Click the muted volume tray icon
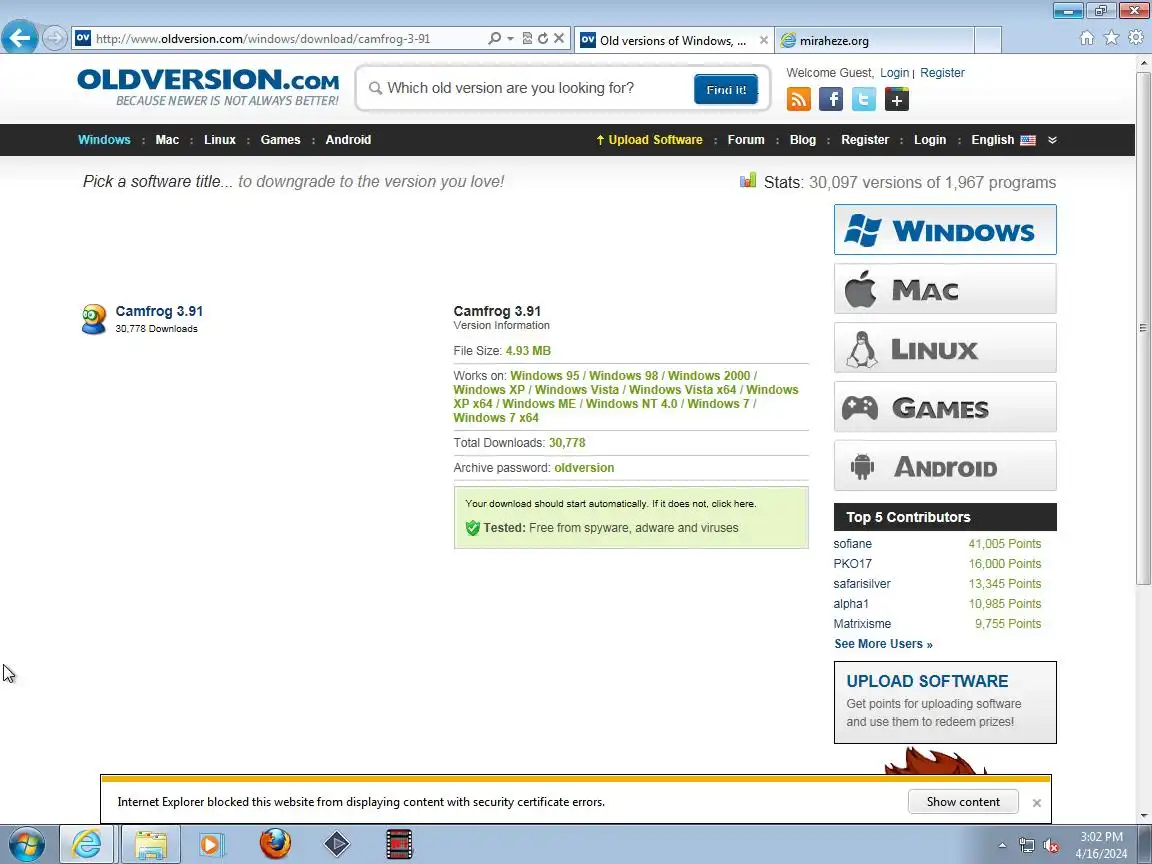This screenshot has width=1152, height=864. click(x=1051, y=846)
